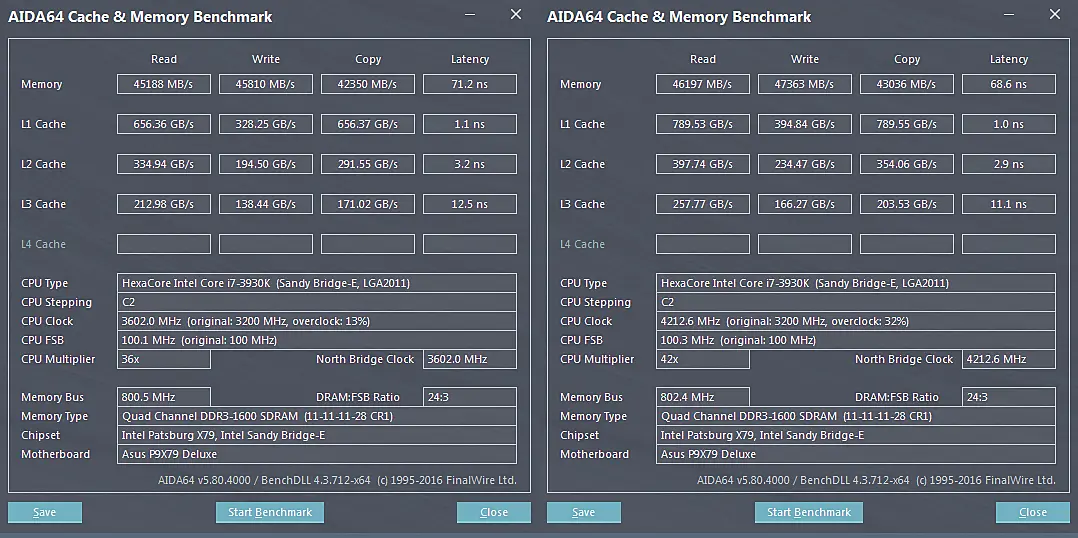Minimize the right AIDA64 window
The image size is (1078, 538).
click(x=1009, y=14)
